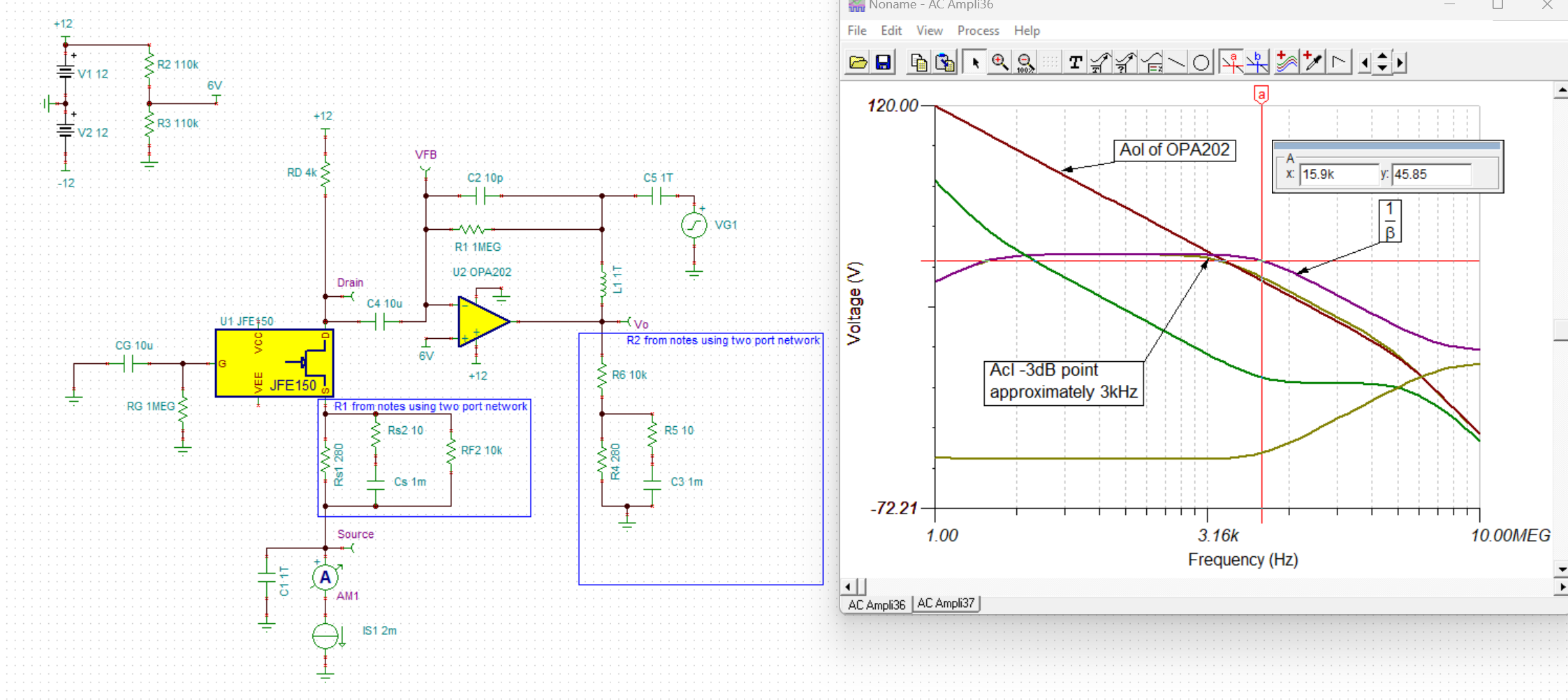Open the View menu

pos(929,31)
